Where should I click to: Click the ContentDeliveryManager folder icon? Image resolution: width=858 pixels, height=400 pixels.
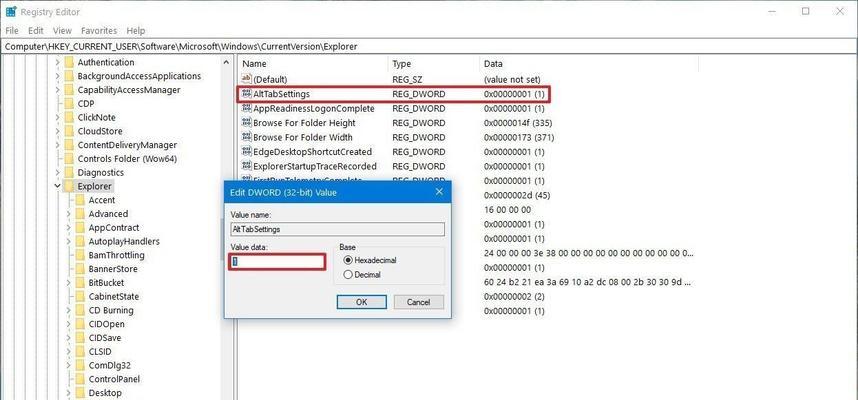click(69, 145)
